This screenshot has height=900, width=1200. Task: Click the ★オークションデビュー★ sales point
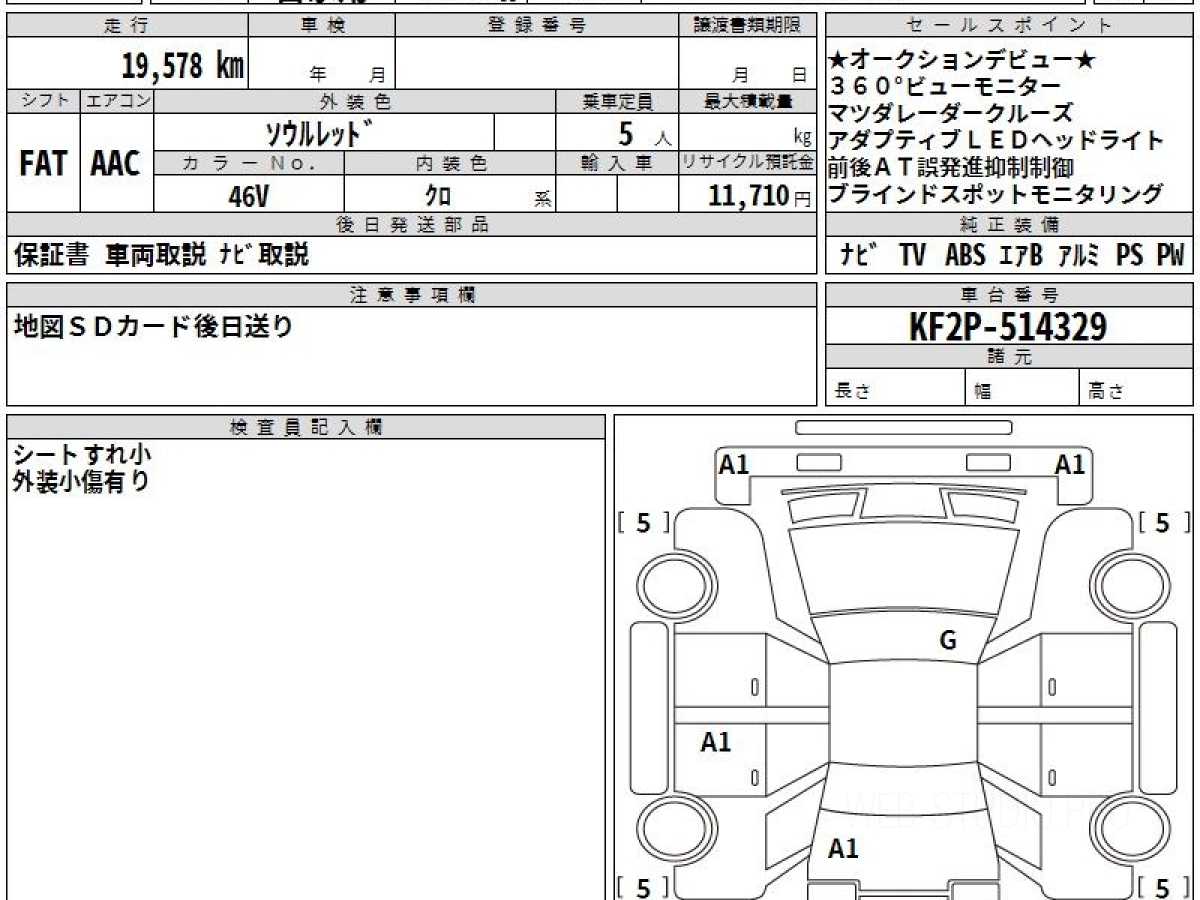coord(963,60)
